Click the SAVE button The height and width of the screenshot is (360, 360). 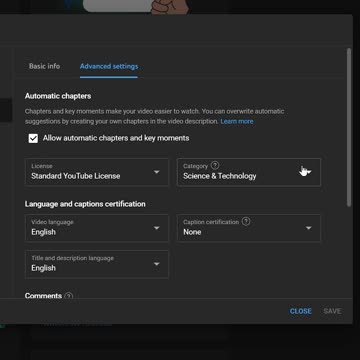(332, 311)
